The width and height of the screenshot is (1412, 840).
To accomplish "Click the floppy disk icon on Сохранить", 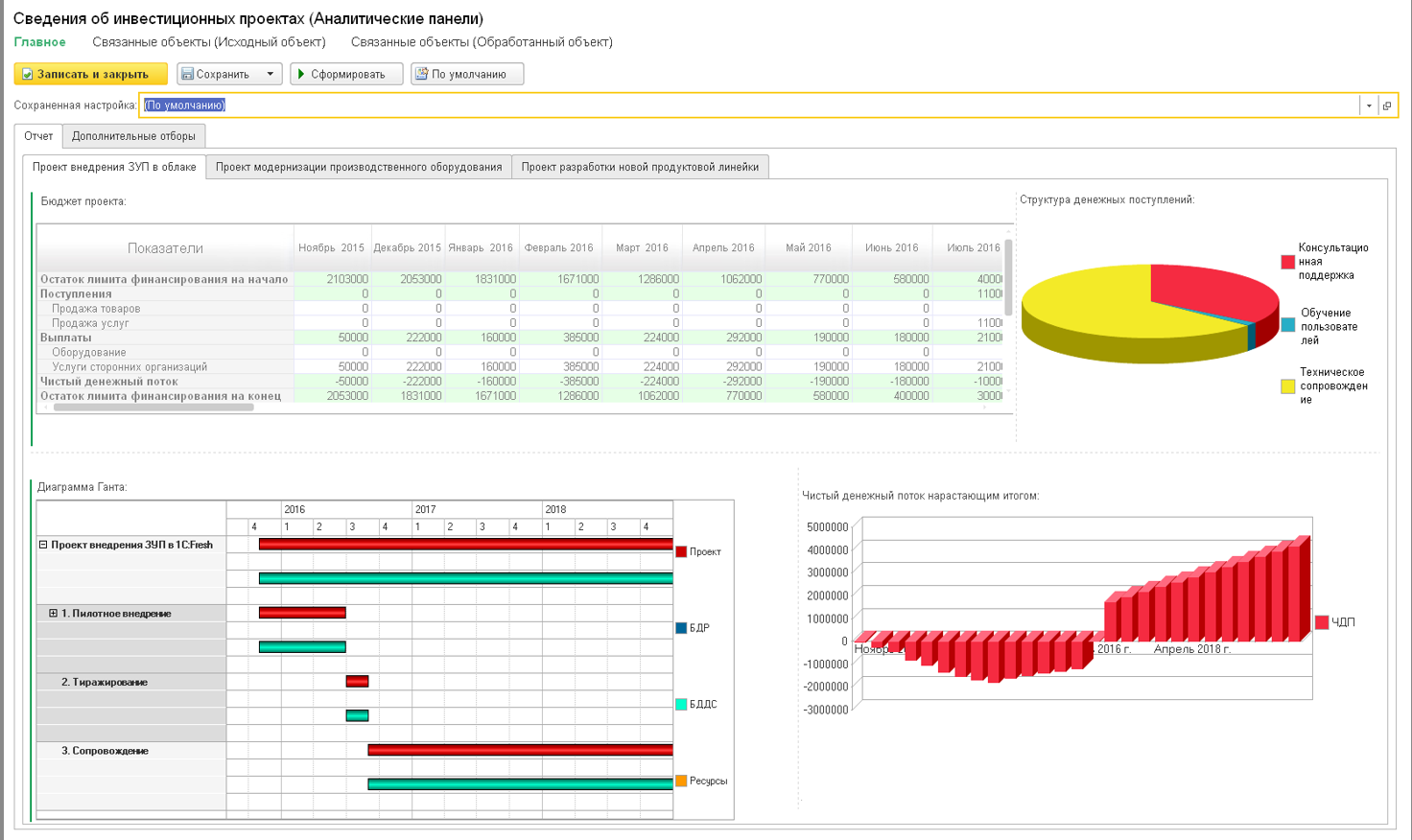I will pyautogui.click(x=187, y=74).
